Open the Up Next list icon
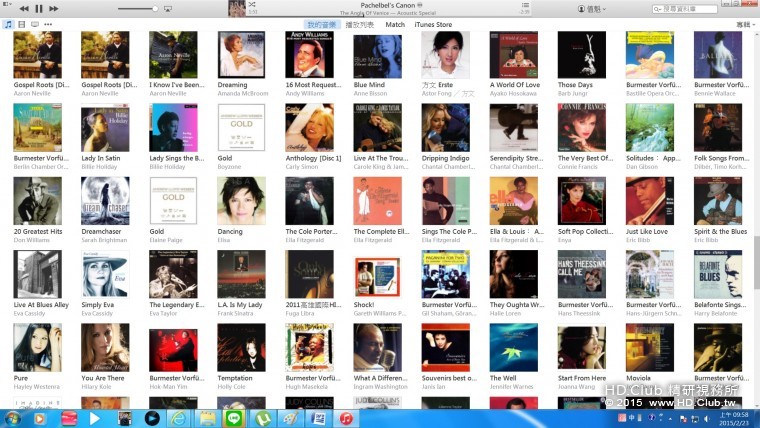This screenshot has width=760, height=428. 525,5
